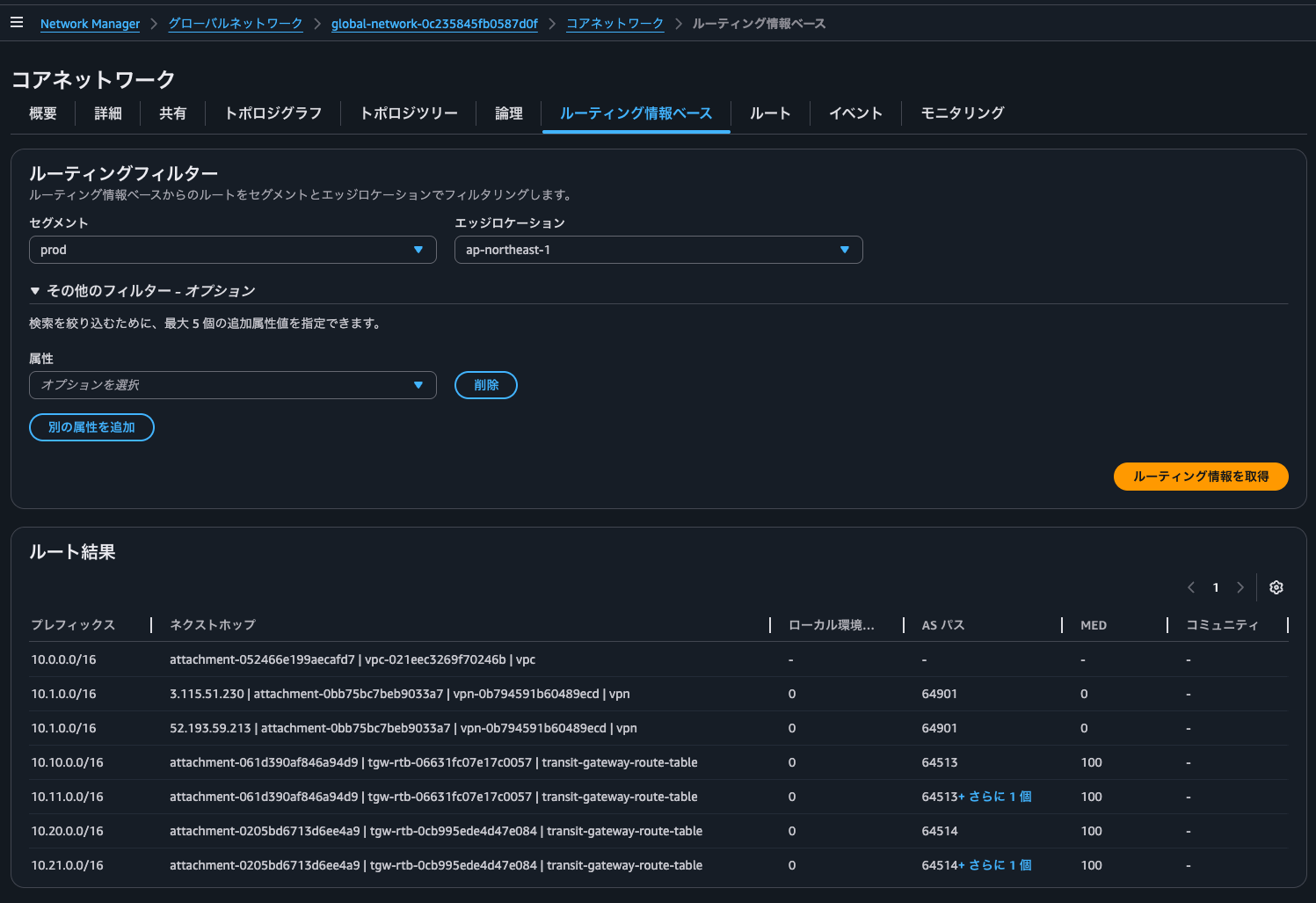The width and height of the screenshot is (1316, 903).
Task: Click prefix 10.20.0.0/16 cell
Action: [x=68, y=831]
